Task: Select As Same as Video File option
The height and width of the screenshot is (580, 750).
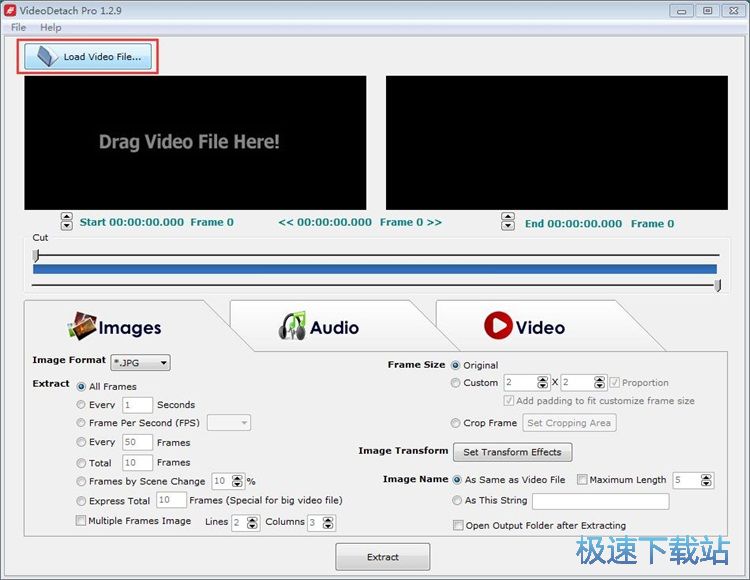Action: point(457,480)
